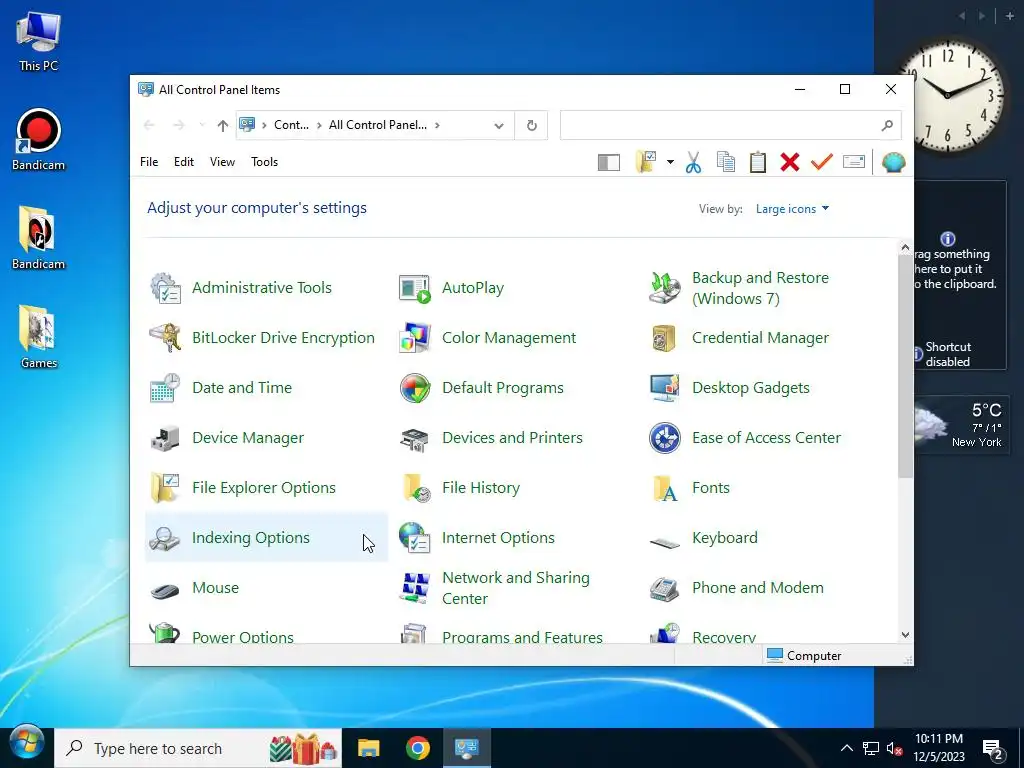
Task: Open the Edit menu
Action: pos(184,162)
